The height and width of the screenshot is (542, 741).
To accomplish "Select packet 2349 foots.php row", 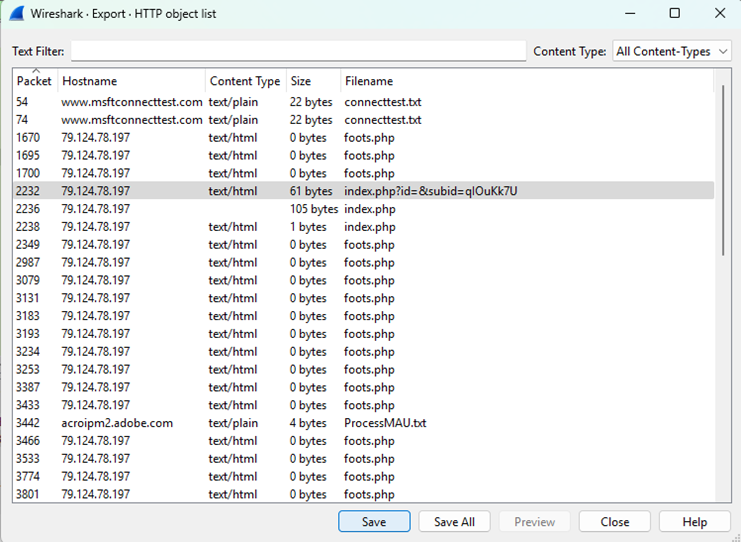I will click(x=363, y=245).
